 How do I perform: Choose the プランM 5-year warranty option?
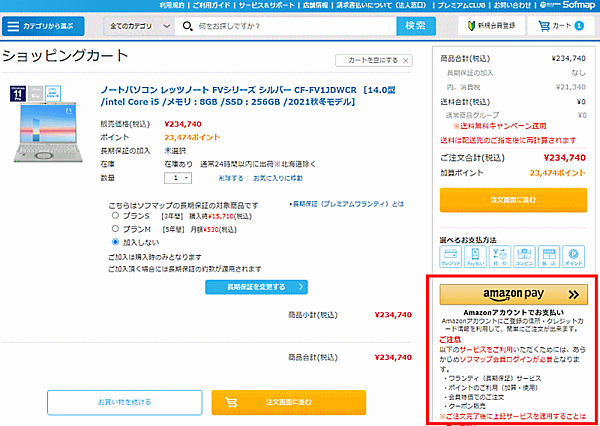pos(117,229)
